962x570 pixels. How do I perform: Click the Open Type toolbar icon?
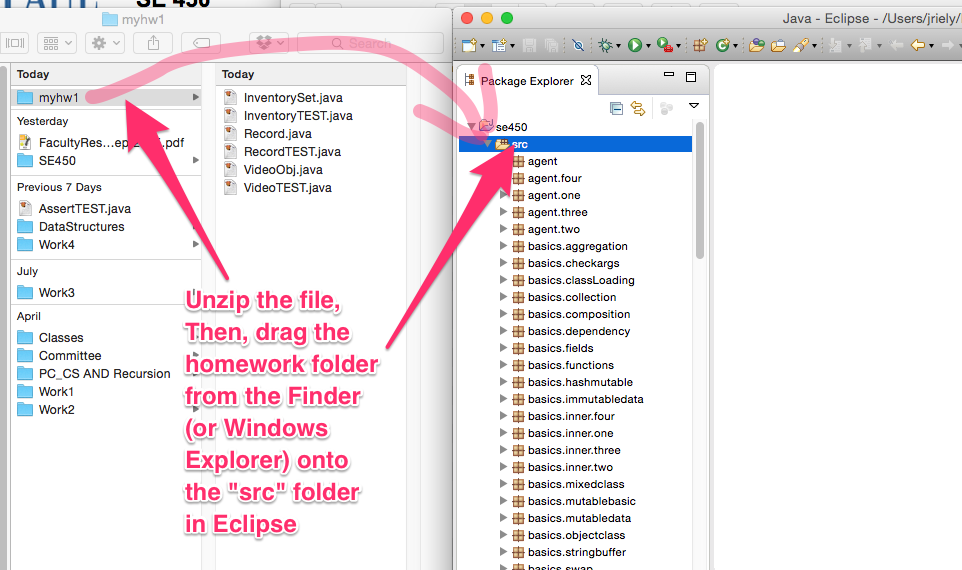[x=756, y=45]
